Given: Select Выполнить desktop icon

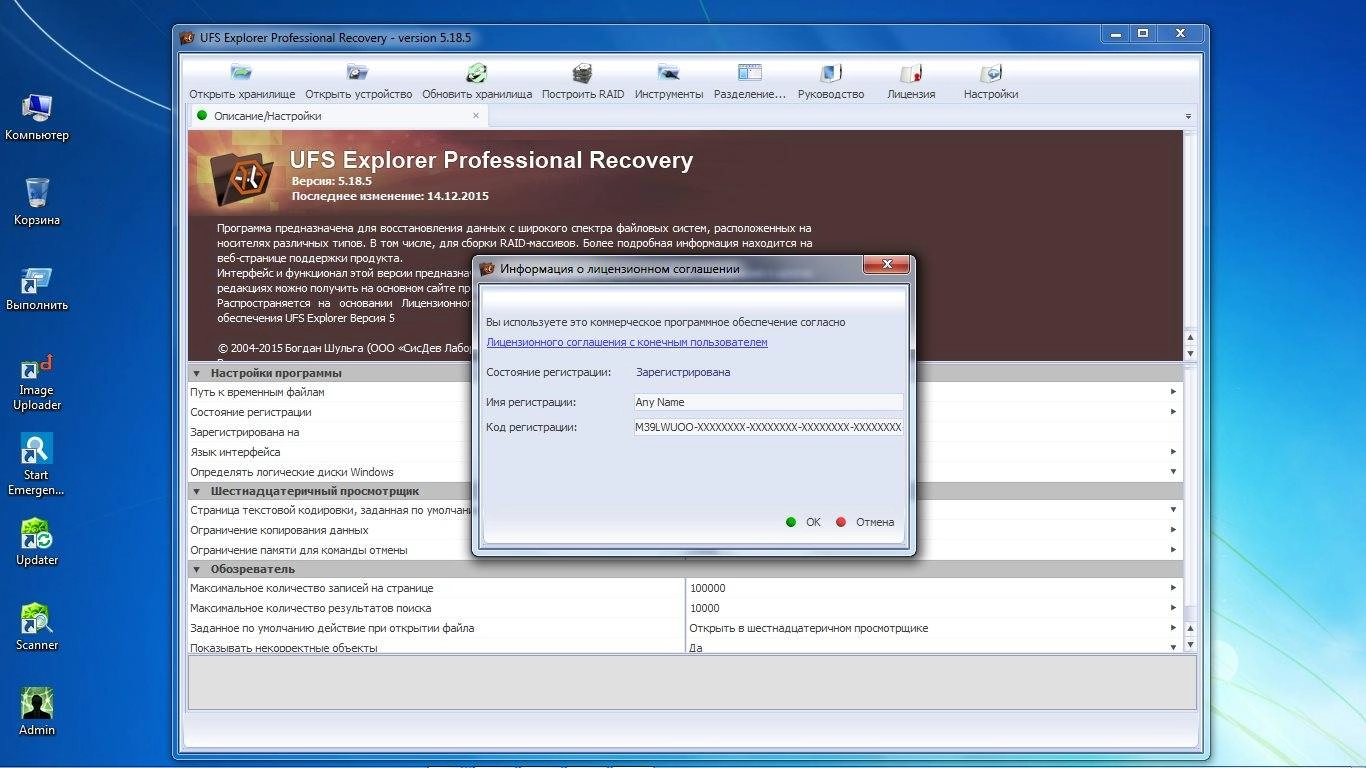Looking at the screenshot, I should (37, 287).
